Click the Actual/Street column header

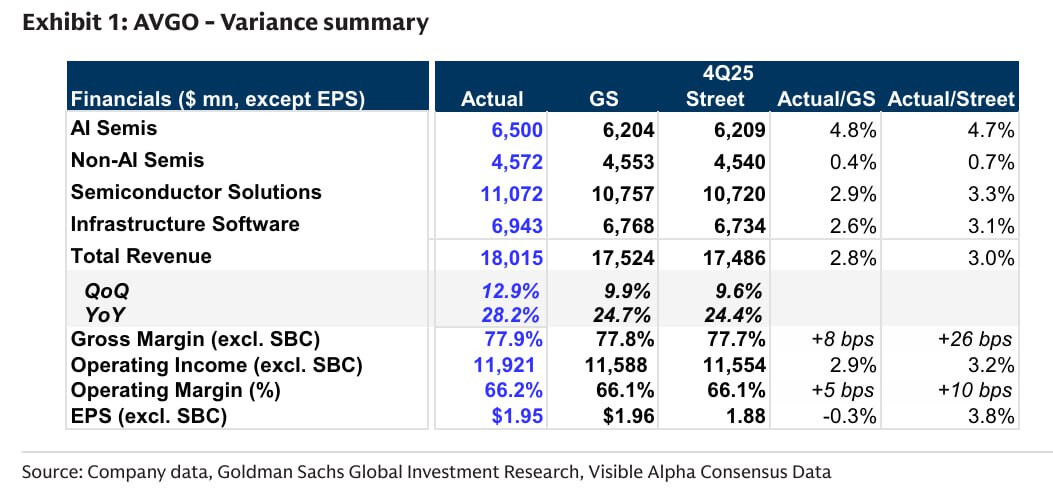pos(951,99)
